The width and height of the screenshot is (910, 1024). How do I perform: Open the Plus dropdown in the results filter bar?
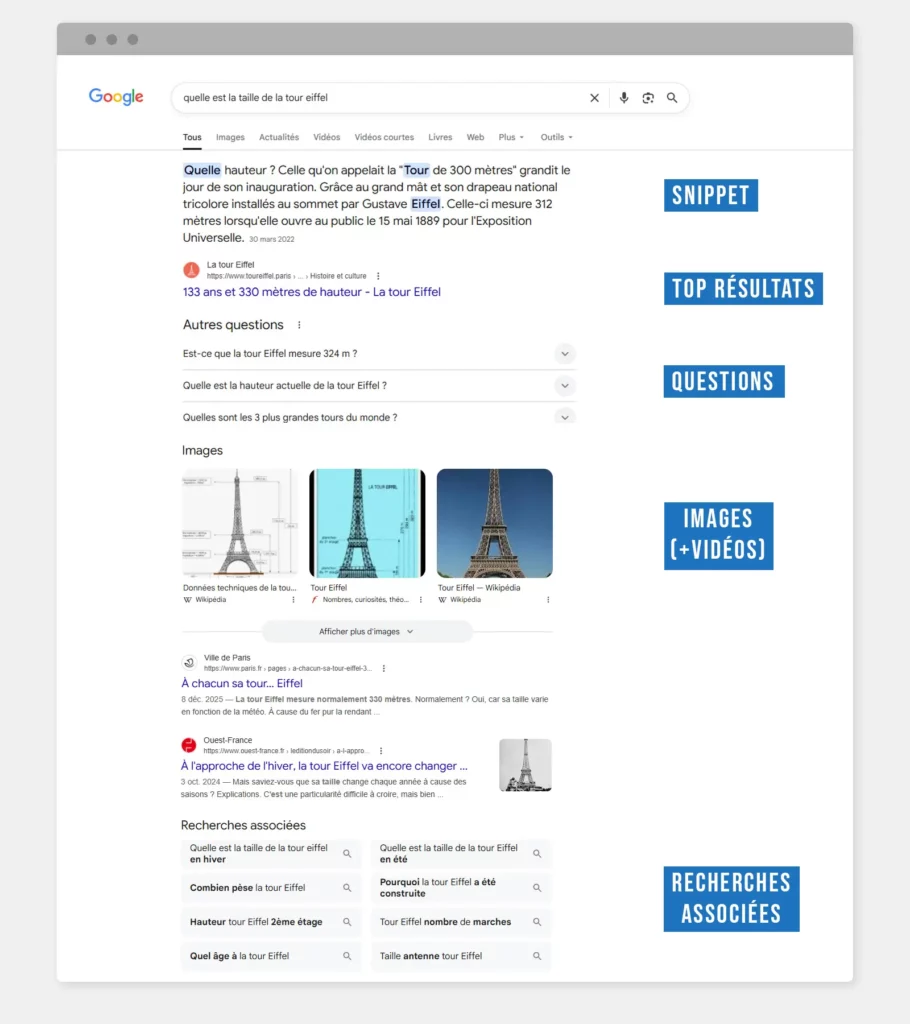[511, 137]
